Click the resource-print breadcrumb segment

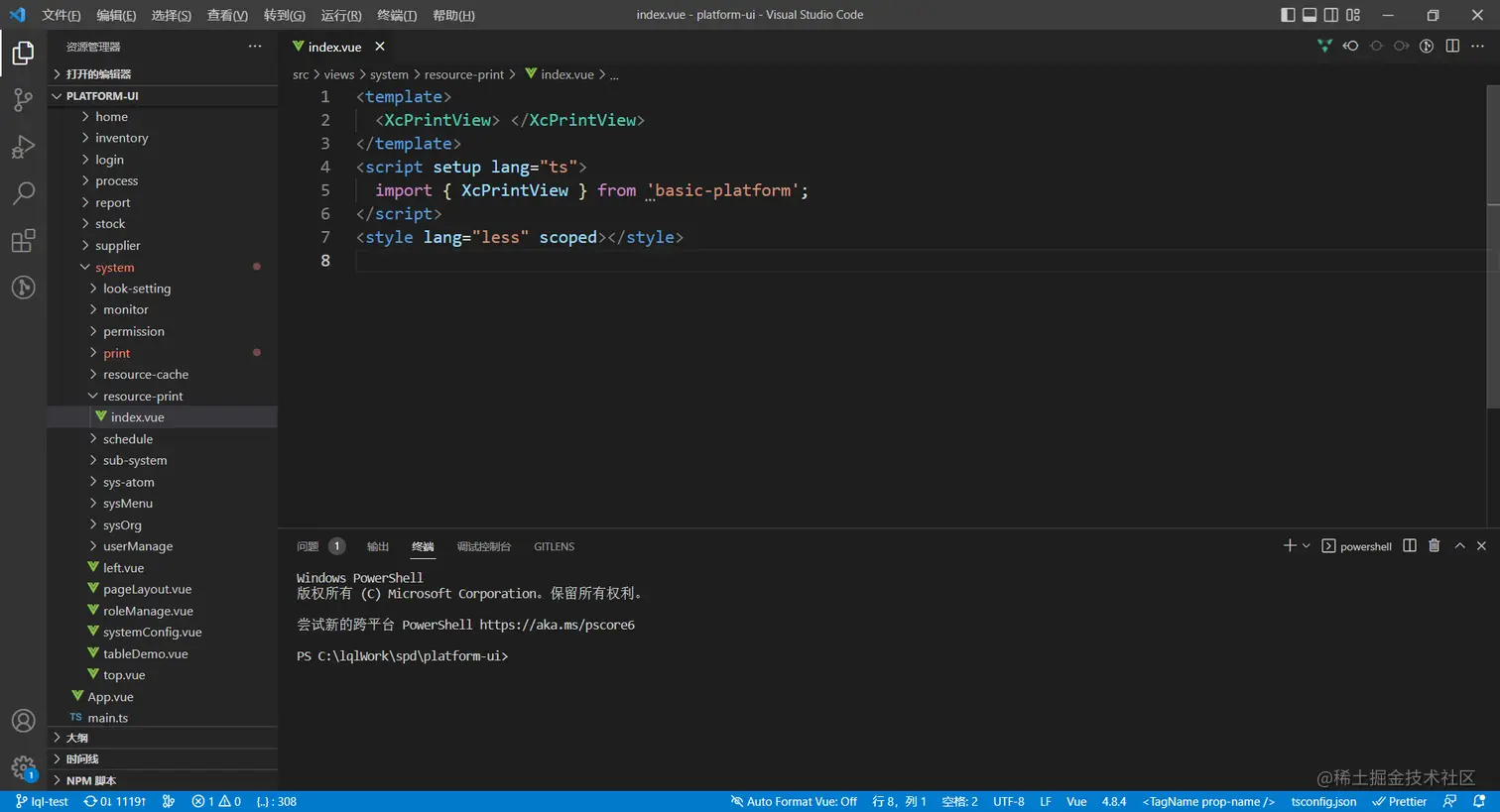464,74
